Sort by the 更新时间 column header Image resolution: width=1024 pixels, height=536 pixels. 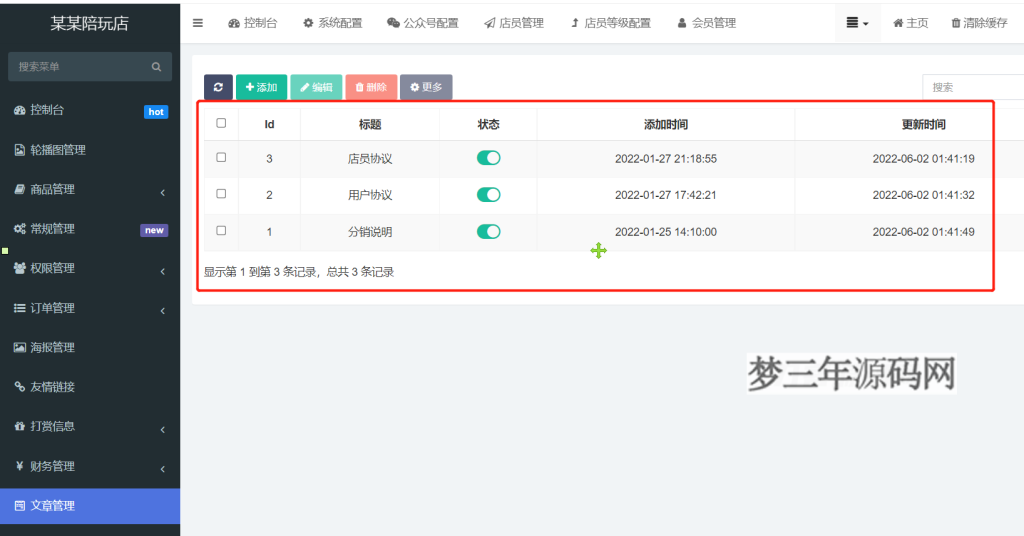[923, 124]
